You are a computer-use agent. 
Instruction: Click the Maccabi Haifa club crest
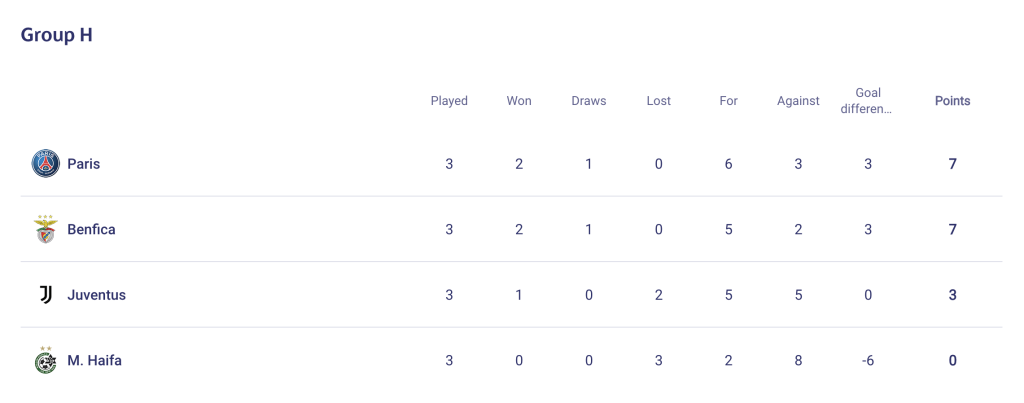tap(46, 360)
